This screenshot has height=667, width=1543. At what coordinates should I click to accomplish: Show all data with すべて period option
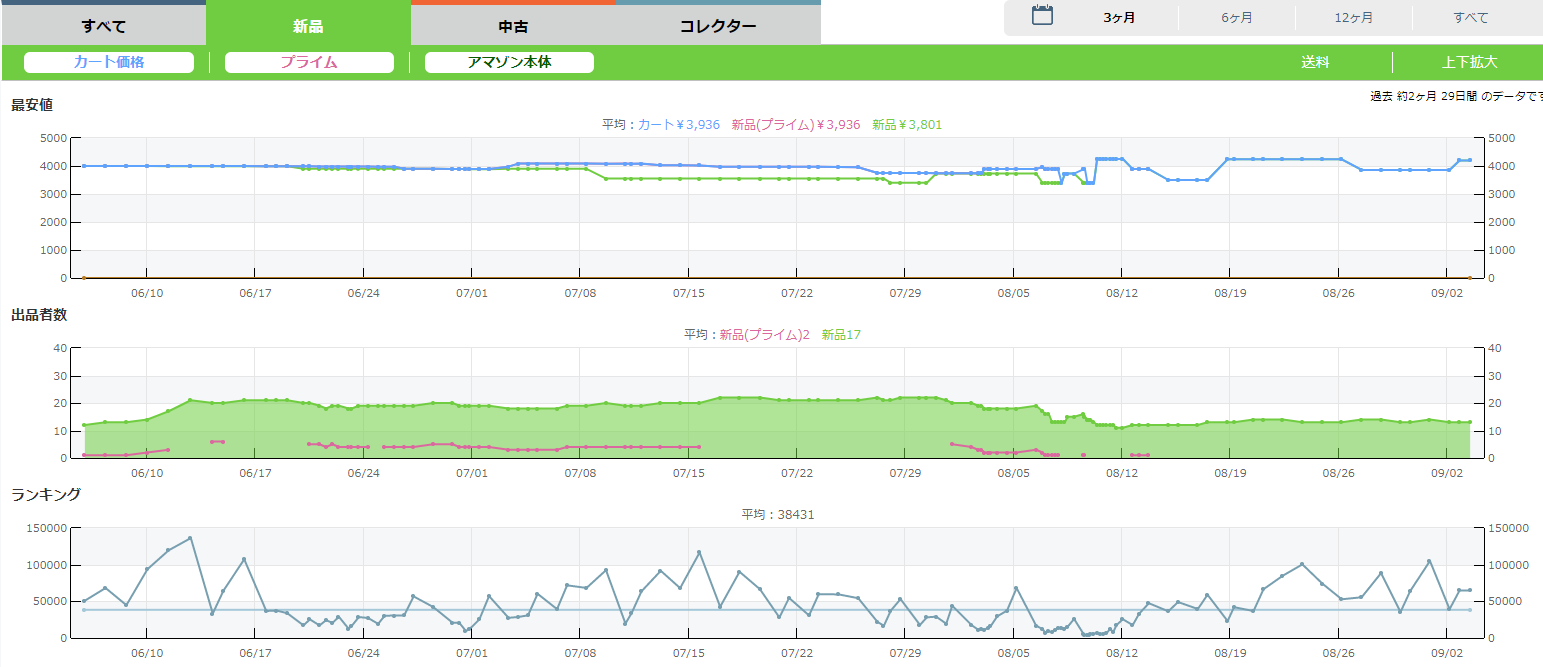[x=1470, y=18]
